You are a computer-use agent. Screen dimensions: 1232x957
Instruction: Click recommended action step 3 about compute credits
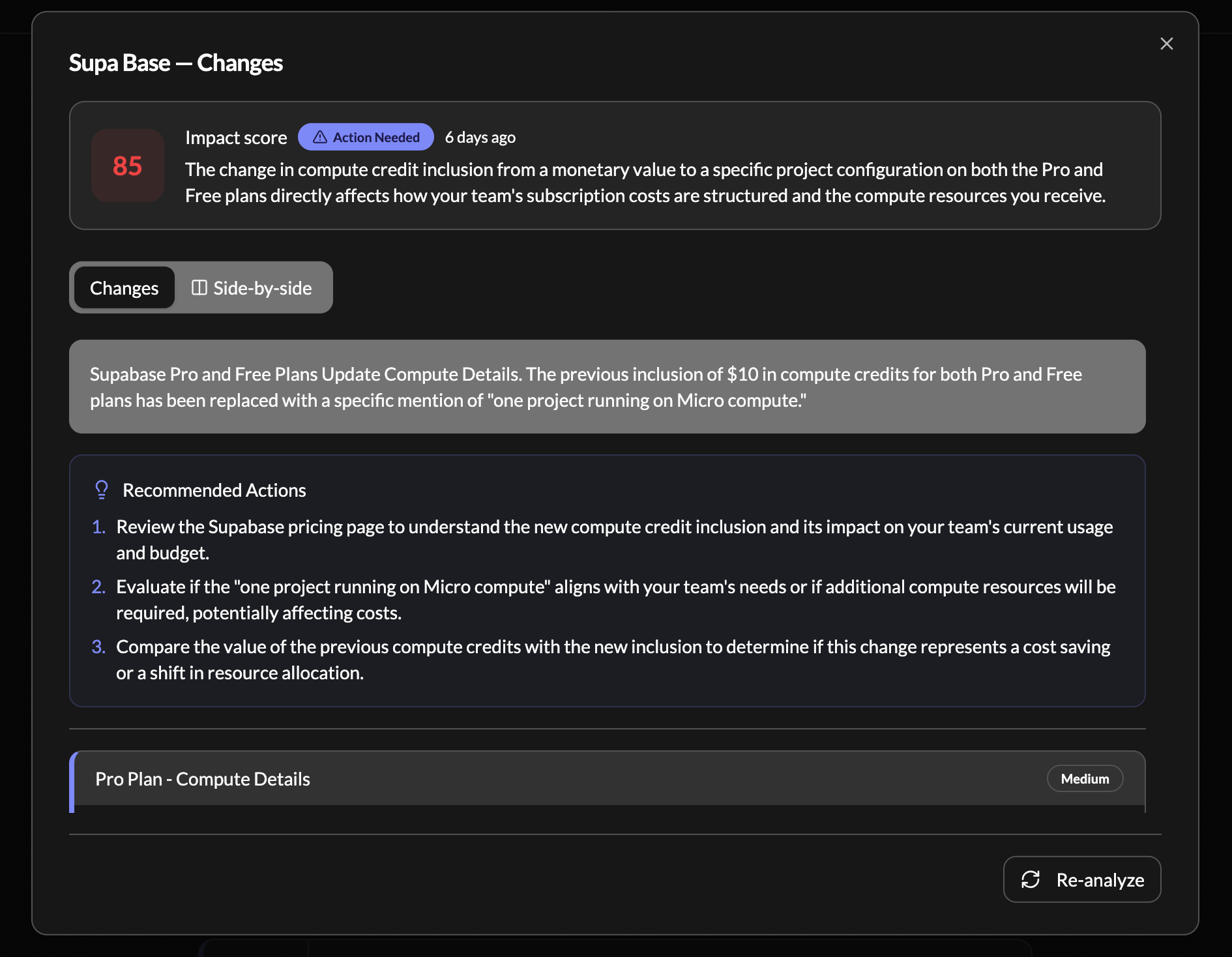(613, 659)
